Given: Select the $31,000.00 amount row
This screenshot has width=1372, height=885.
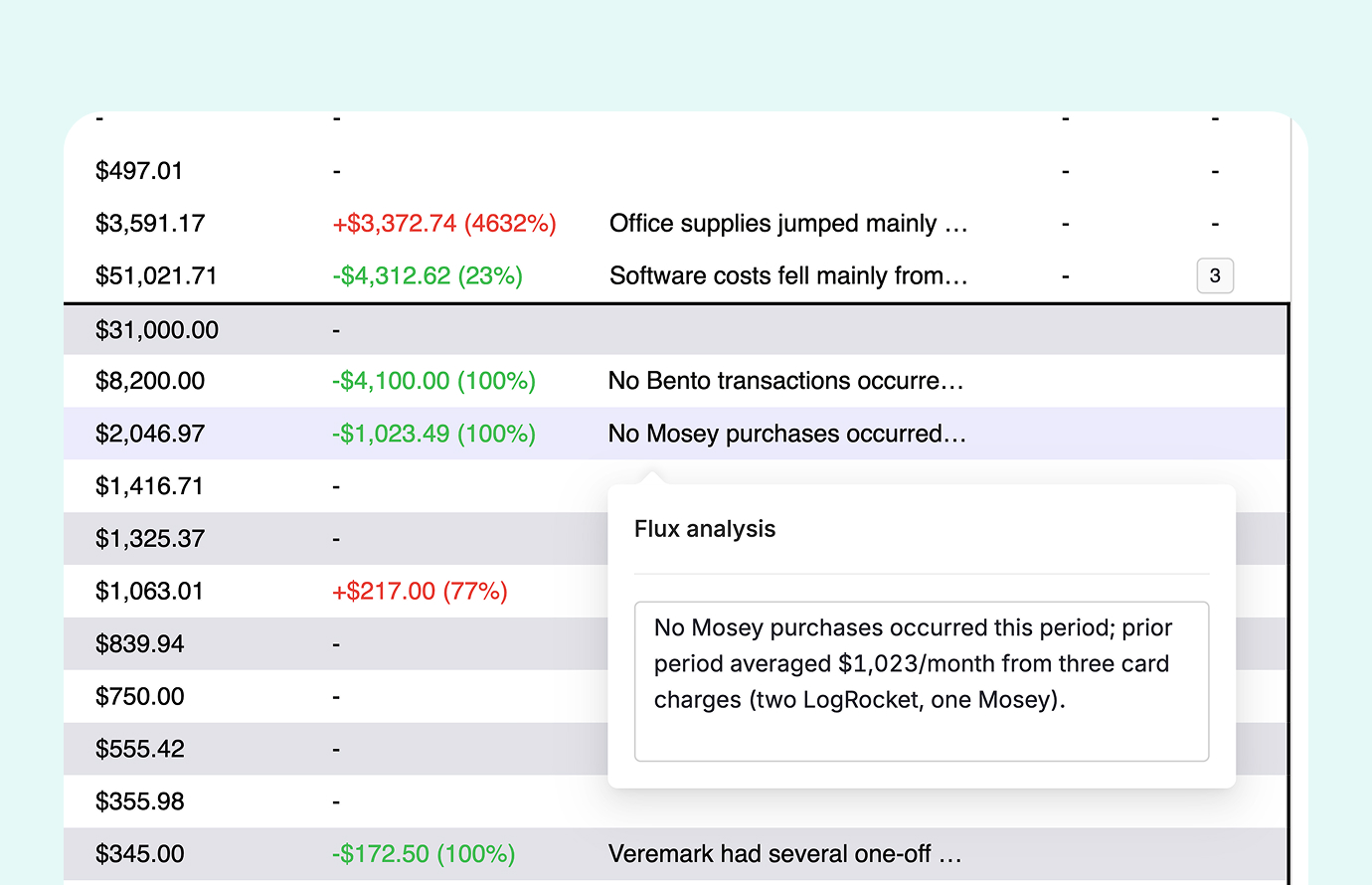Looking at the screenshot, I should [x=157, y=330].
